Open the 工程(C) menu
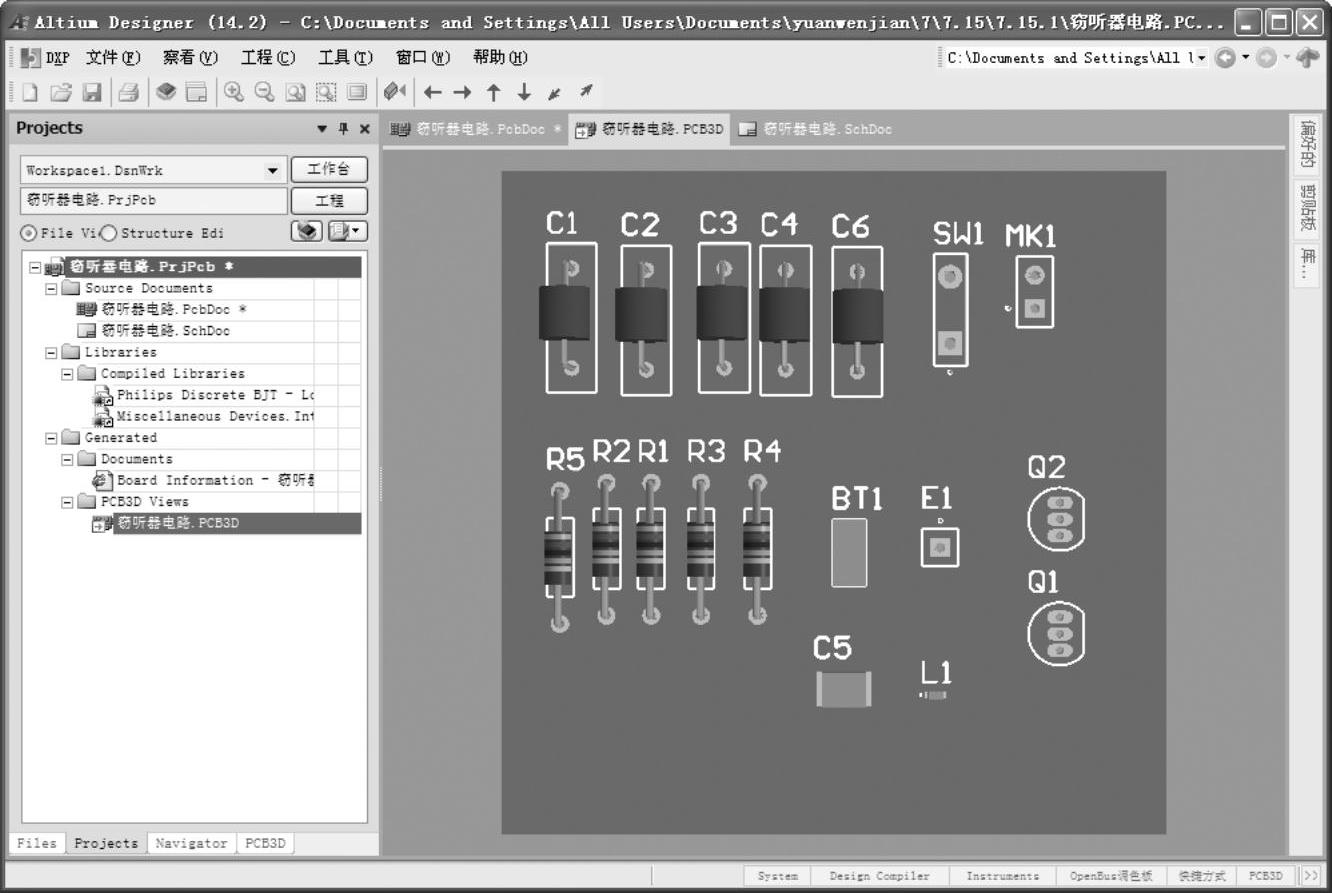This screenshot has width=1332, height=893. [268, 58]
